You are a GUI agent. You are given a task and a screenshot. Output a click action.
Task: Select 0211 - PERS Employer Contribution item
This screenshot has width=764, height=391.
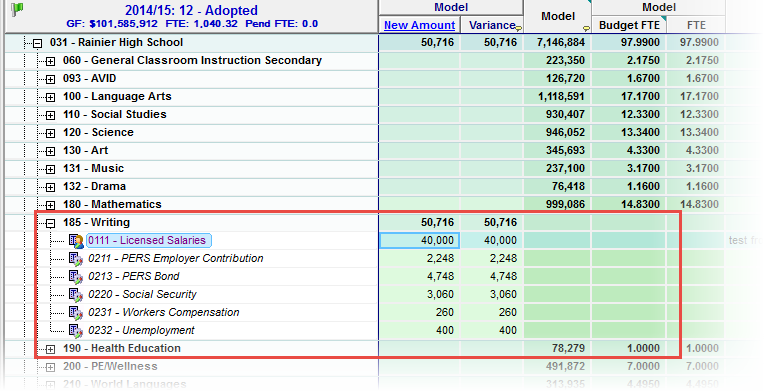175,258
